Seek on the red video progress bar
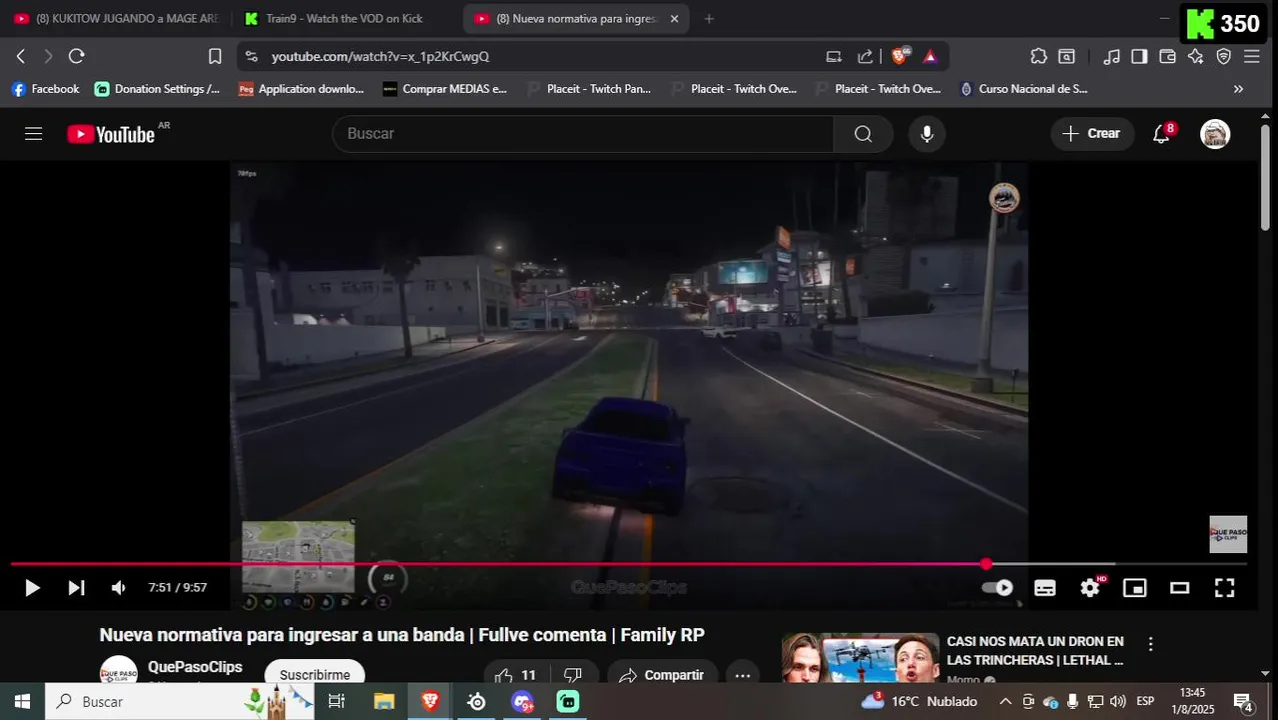Image resolution: width=1278 pixels, height=720 pixels. click(x=628, y=564)
